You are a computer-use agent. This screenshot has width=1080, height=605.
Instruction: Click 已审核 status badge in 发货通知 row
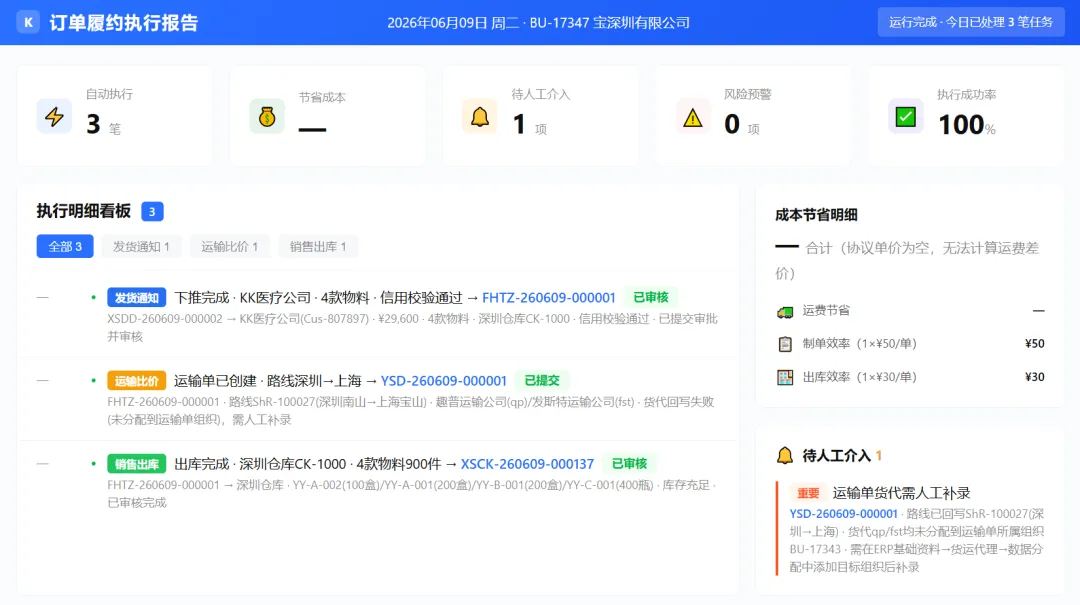pyautogui.click(x=651, y=297)
